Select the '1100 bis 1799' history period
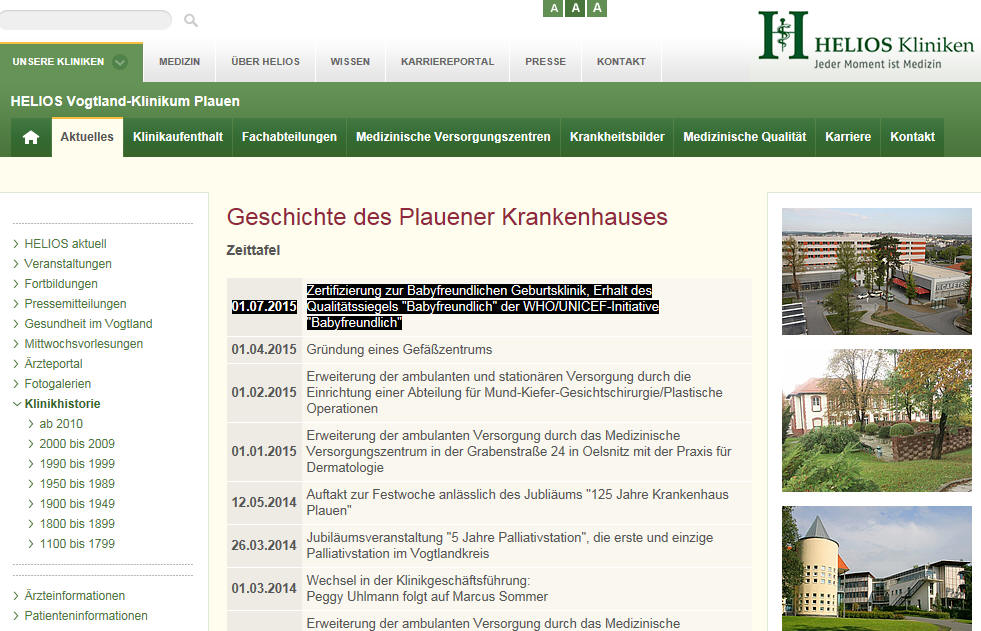 tap(77, 544)
